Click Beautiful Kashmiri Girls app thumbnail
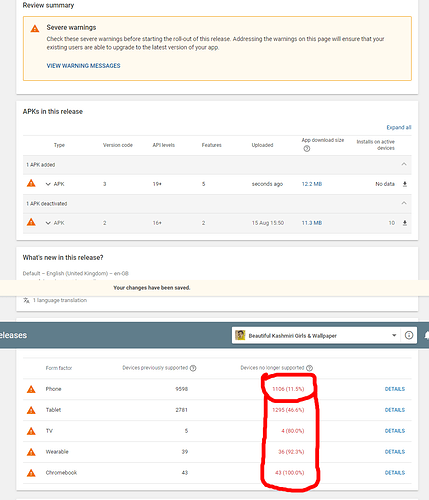The height and width of the screenshot is (500, 429). [240, 335]
